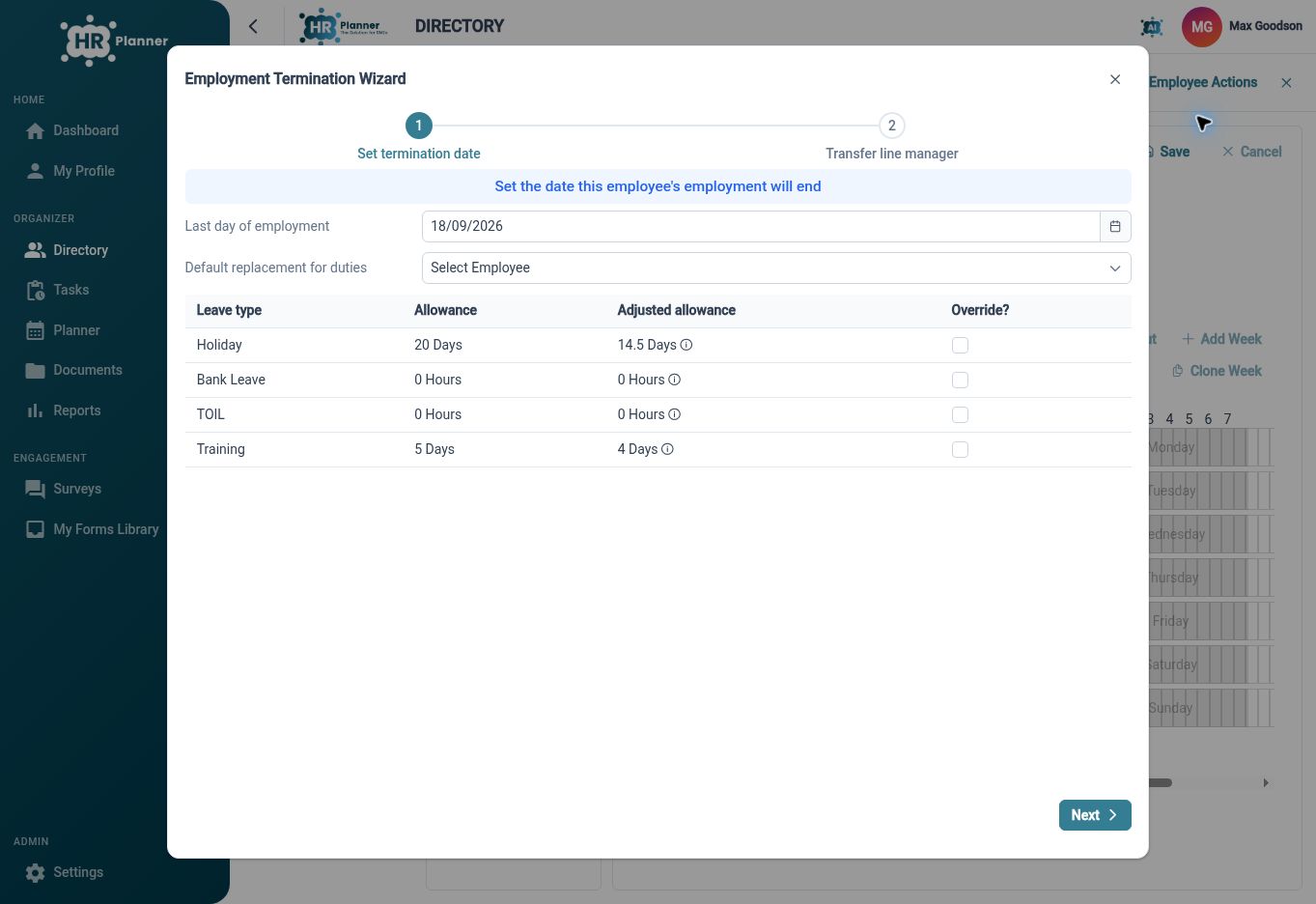Open My Profile in the sidebar
The height and width of the screenshot is (904, 1316).
pos(70,171)
